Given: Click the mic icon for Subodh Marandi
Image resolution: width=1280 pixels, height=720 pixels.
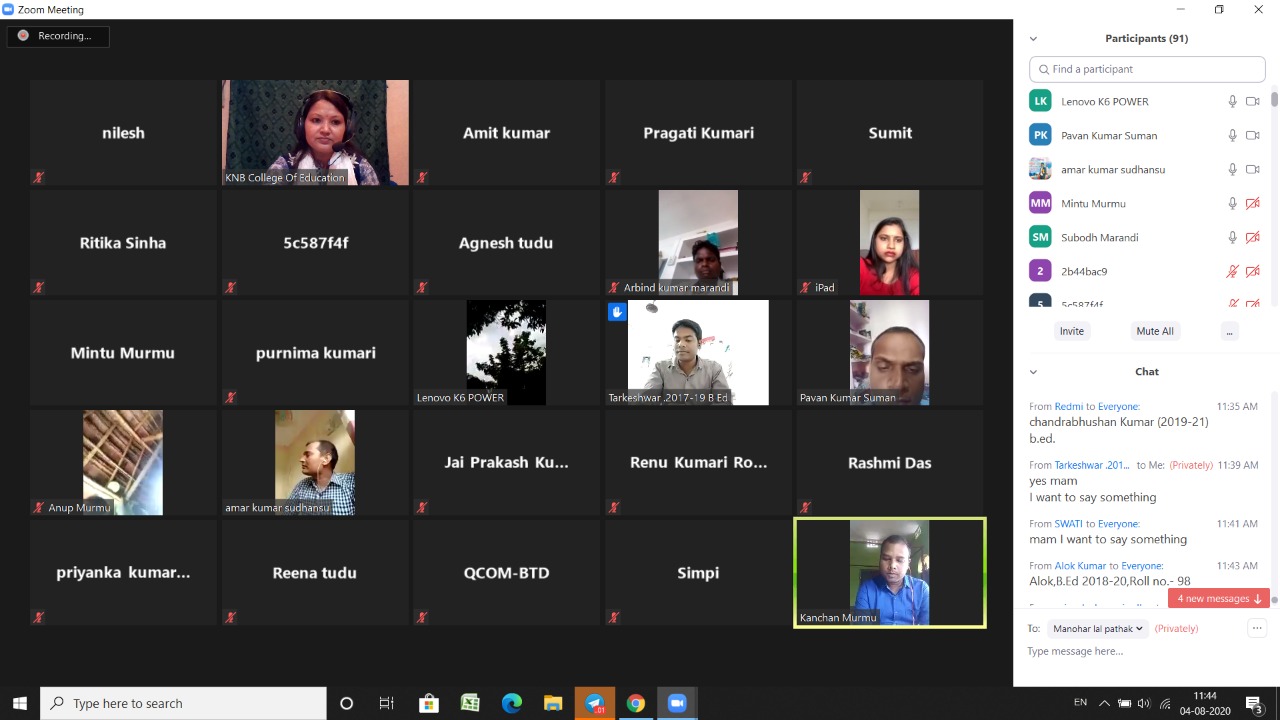Looking at the screenshot, I should pos(1232,237).
